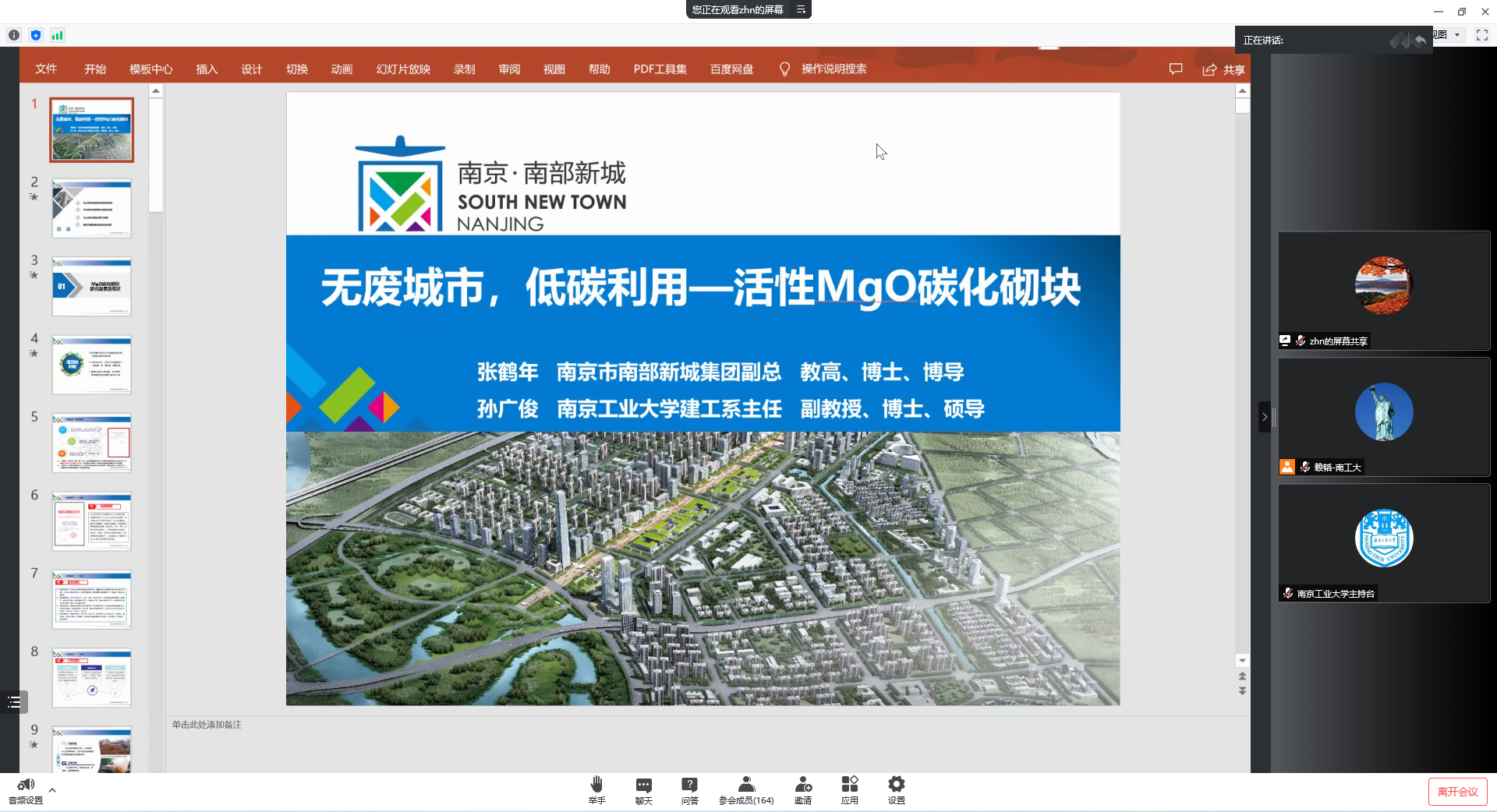Open the 插入 (Insert) ribbon tab
The height and width of the screenshot is (812, 1497).
coord(207,69)
